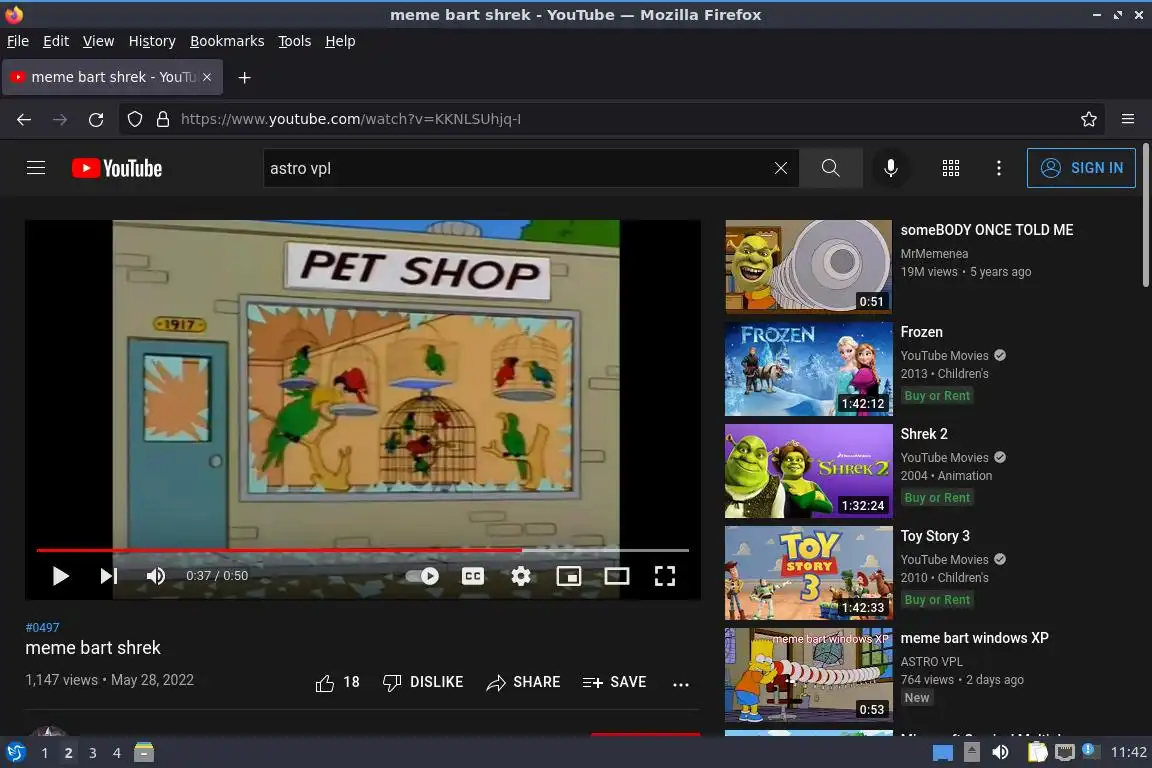This screenshot has width=1152, height=768.
Task: Click Buy or Rent under Toy Story 3
Action: [937, 600]
